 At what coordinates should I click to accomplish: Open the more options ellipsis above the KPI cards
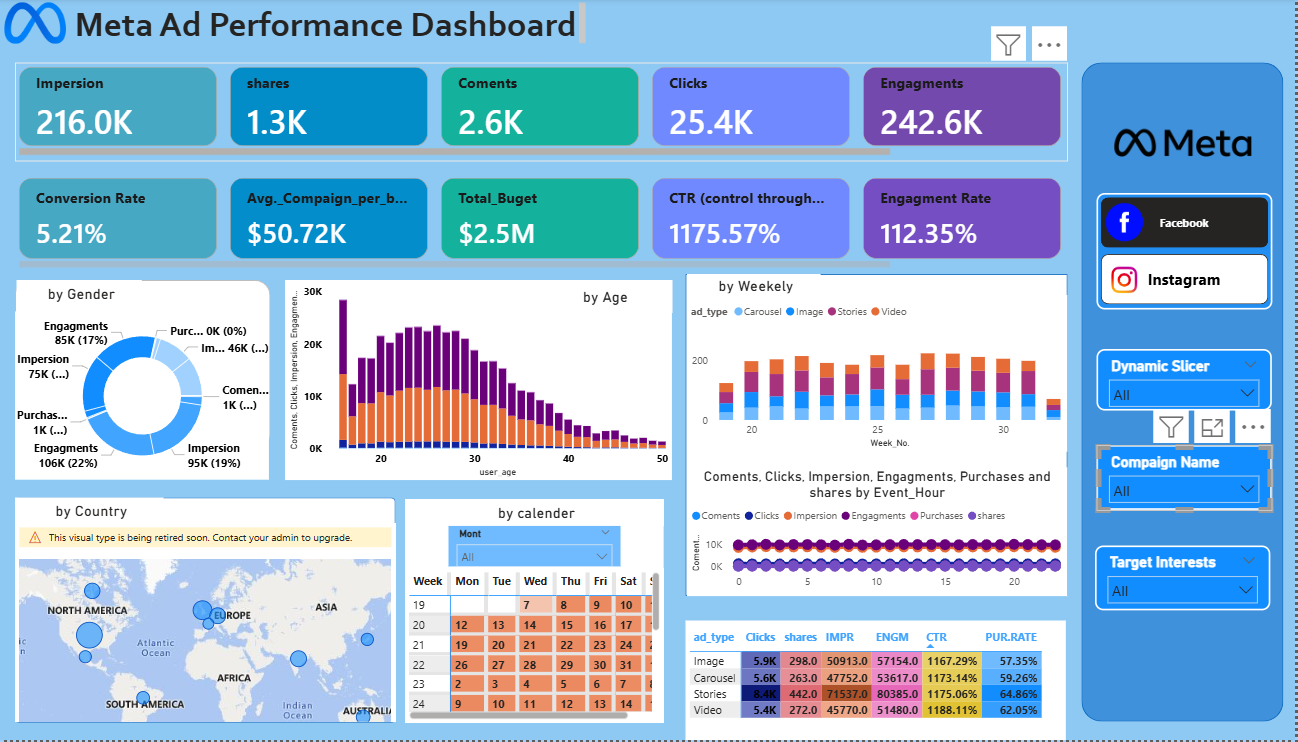pyautogui.click(x=1049, y=45)
